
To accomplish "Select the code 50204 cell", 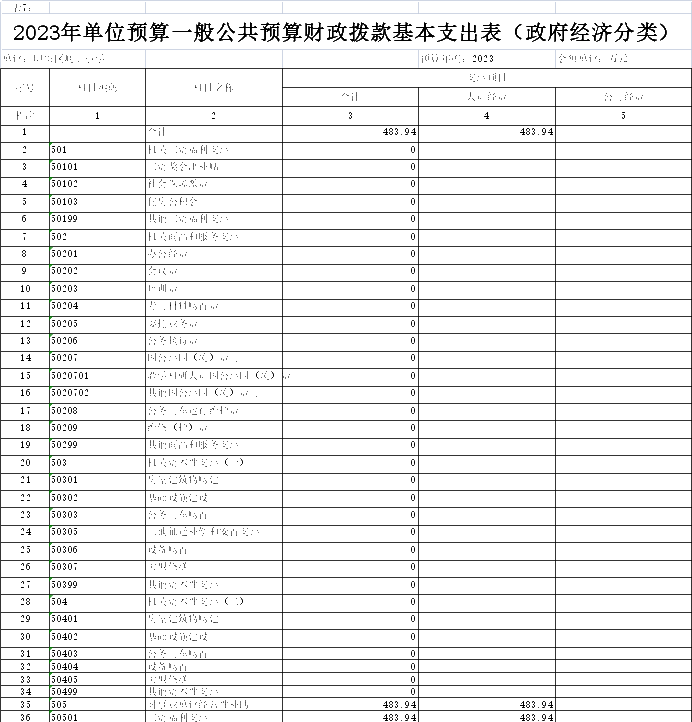I will (97, 306).
